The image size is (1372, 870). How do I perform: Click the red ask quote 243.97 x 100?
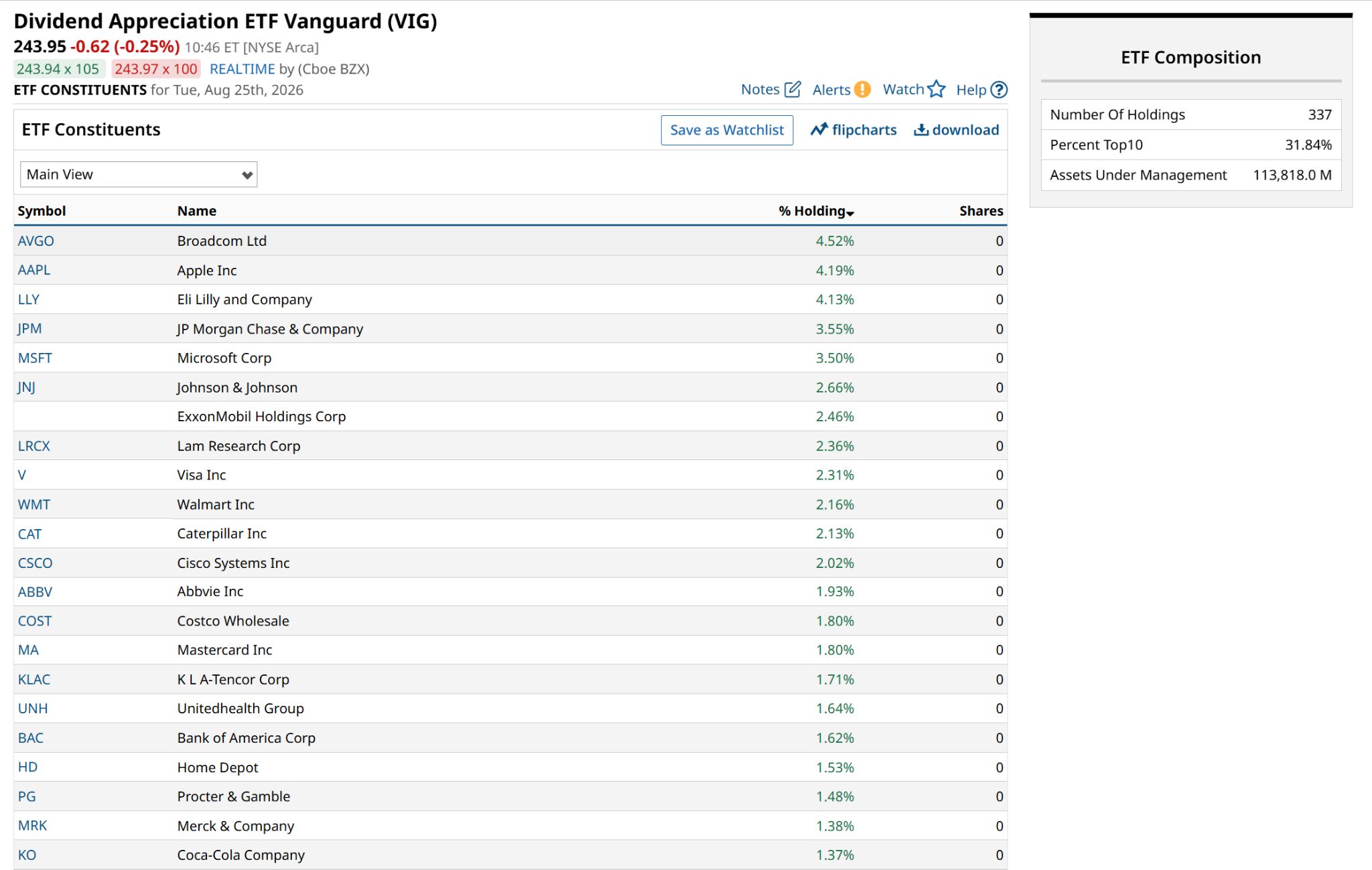(156, 69)
